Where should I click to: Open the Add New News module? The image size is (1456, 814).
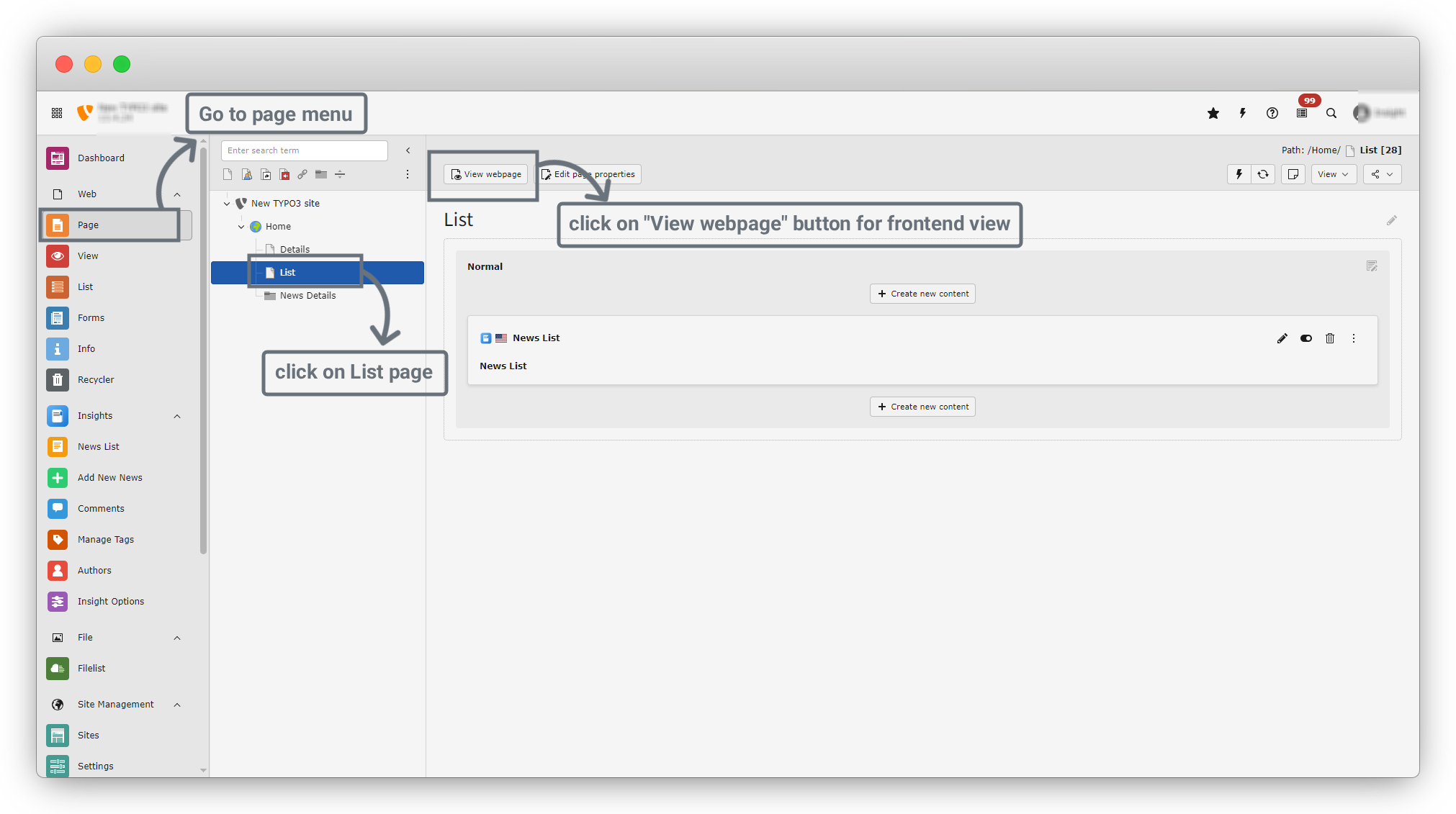point(109,478)
